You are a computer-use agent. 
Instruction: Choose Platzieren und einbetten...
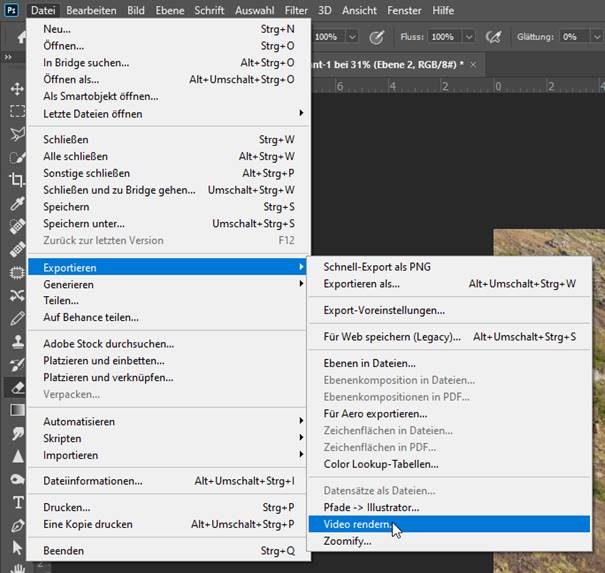(169, 361)
